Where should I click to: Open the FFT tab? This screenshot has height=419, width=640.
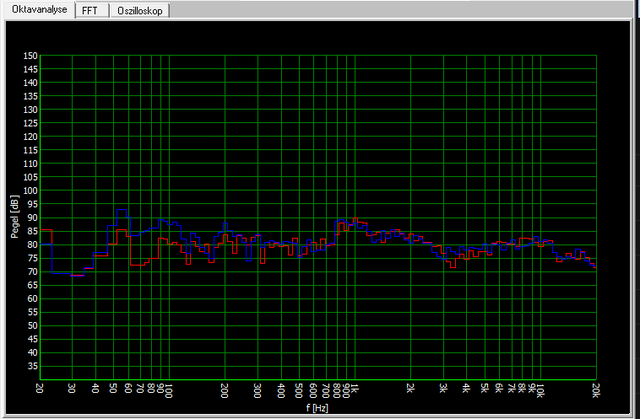pyautogui.click(x=90, y=11)
